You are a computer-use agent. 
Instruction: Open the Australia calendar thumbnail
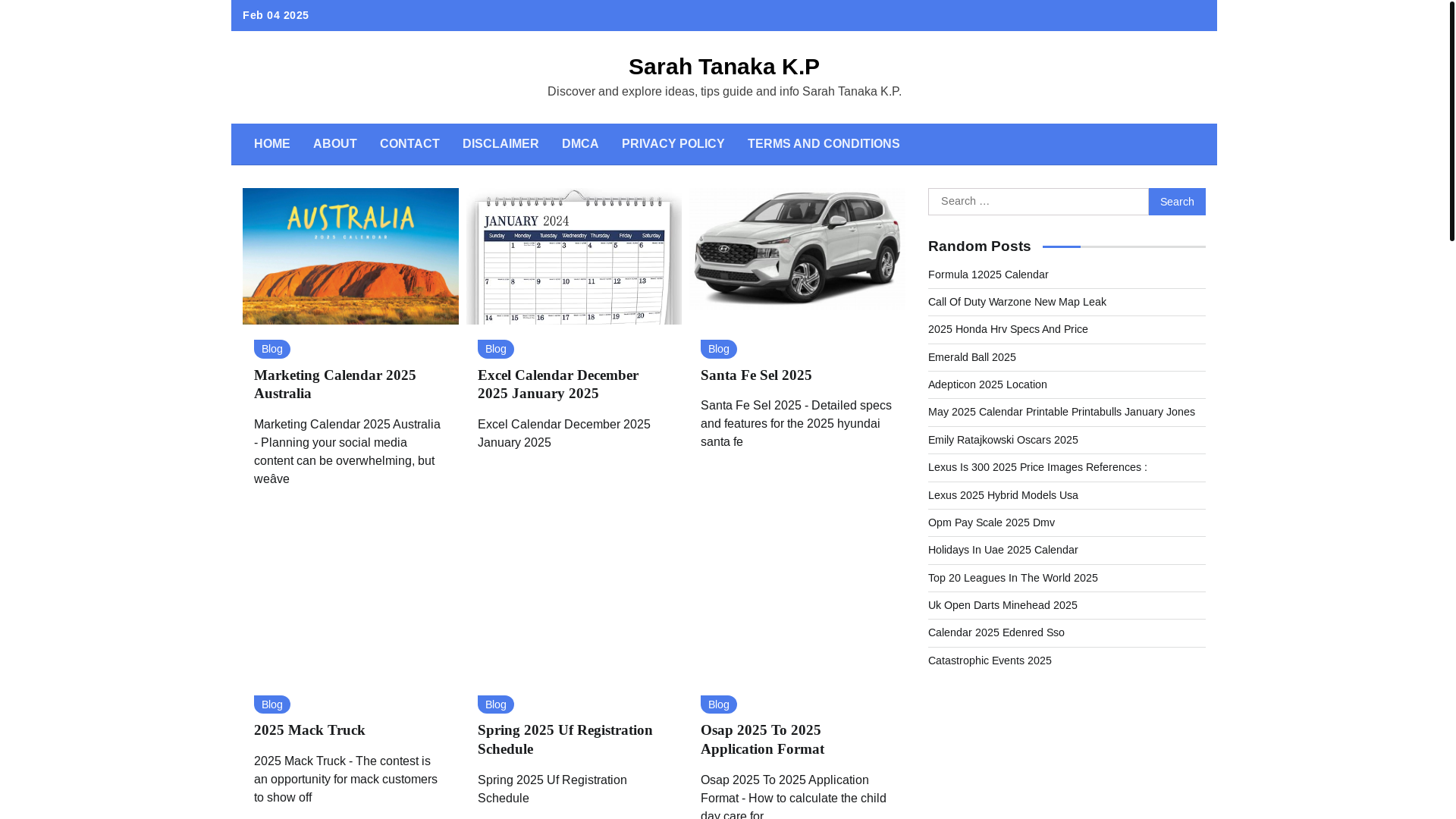pos(350,256)
